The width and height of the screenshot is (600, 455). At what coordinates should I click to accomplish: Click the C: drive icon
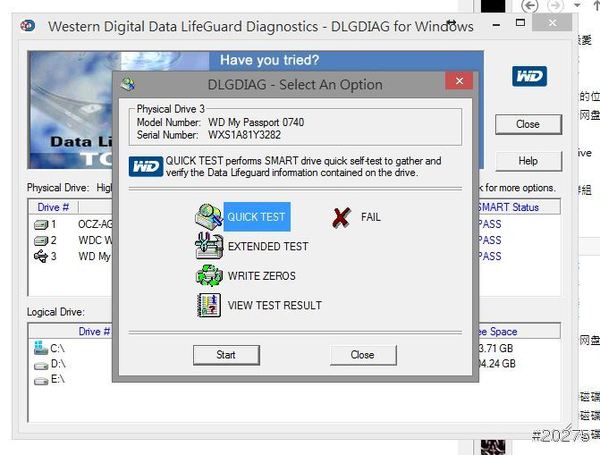coord(41,347)
